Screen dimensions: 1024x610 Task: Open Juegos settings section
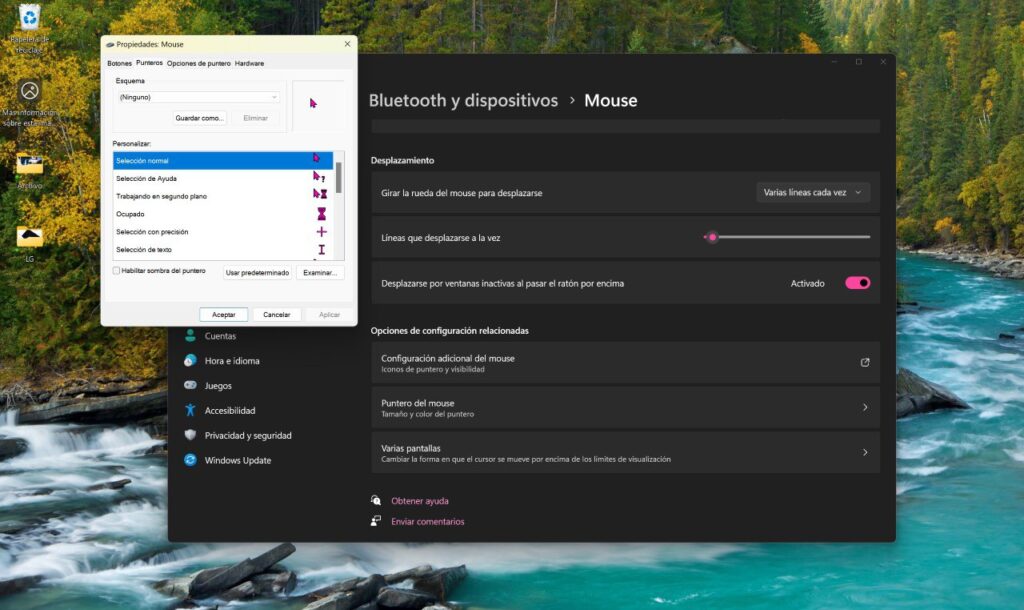coord(218,385)
